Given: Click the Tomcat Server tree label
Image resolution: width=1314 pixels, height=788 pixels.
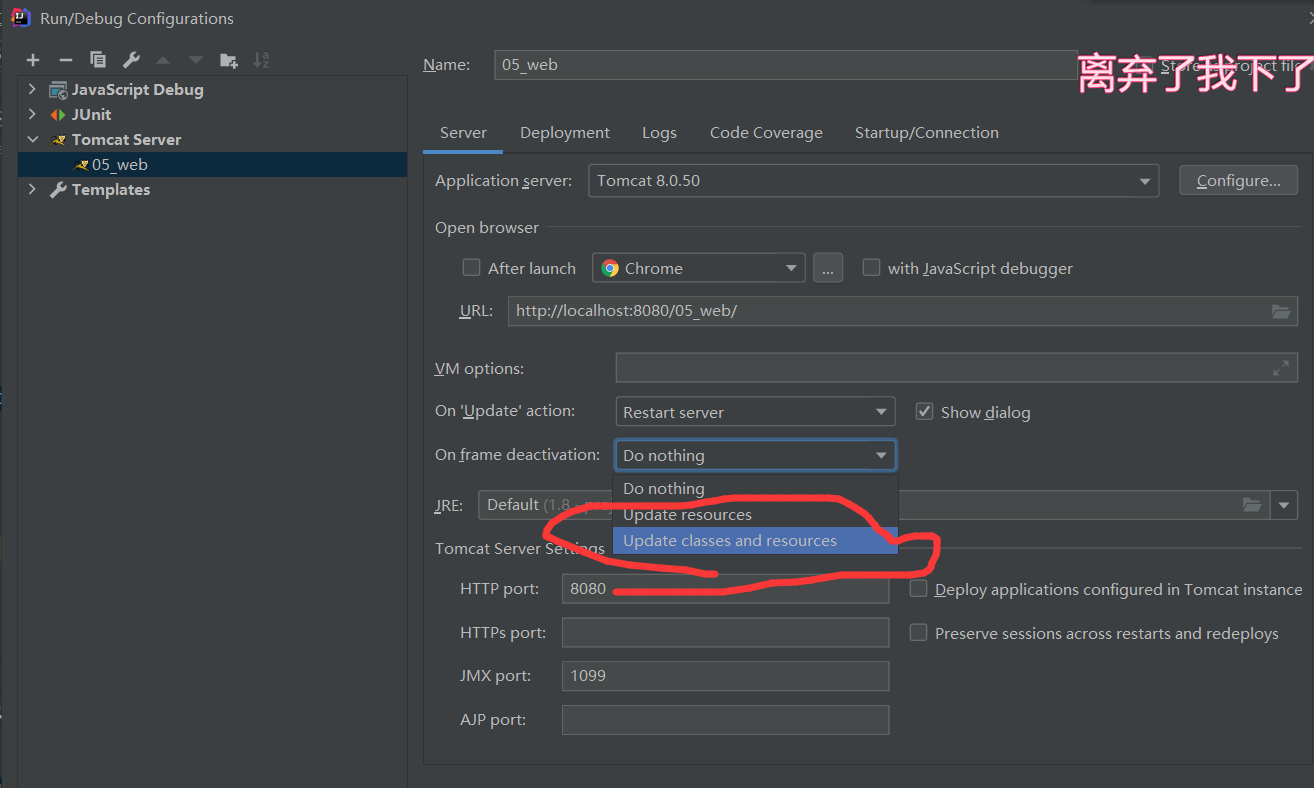Looking at the screenshot, I should (x=127, y=140).
